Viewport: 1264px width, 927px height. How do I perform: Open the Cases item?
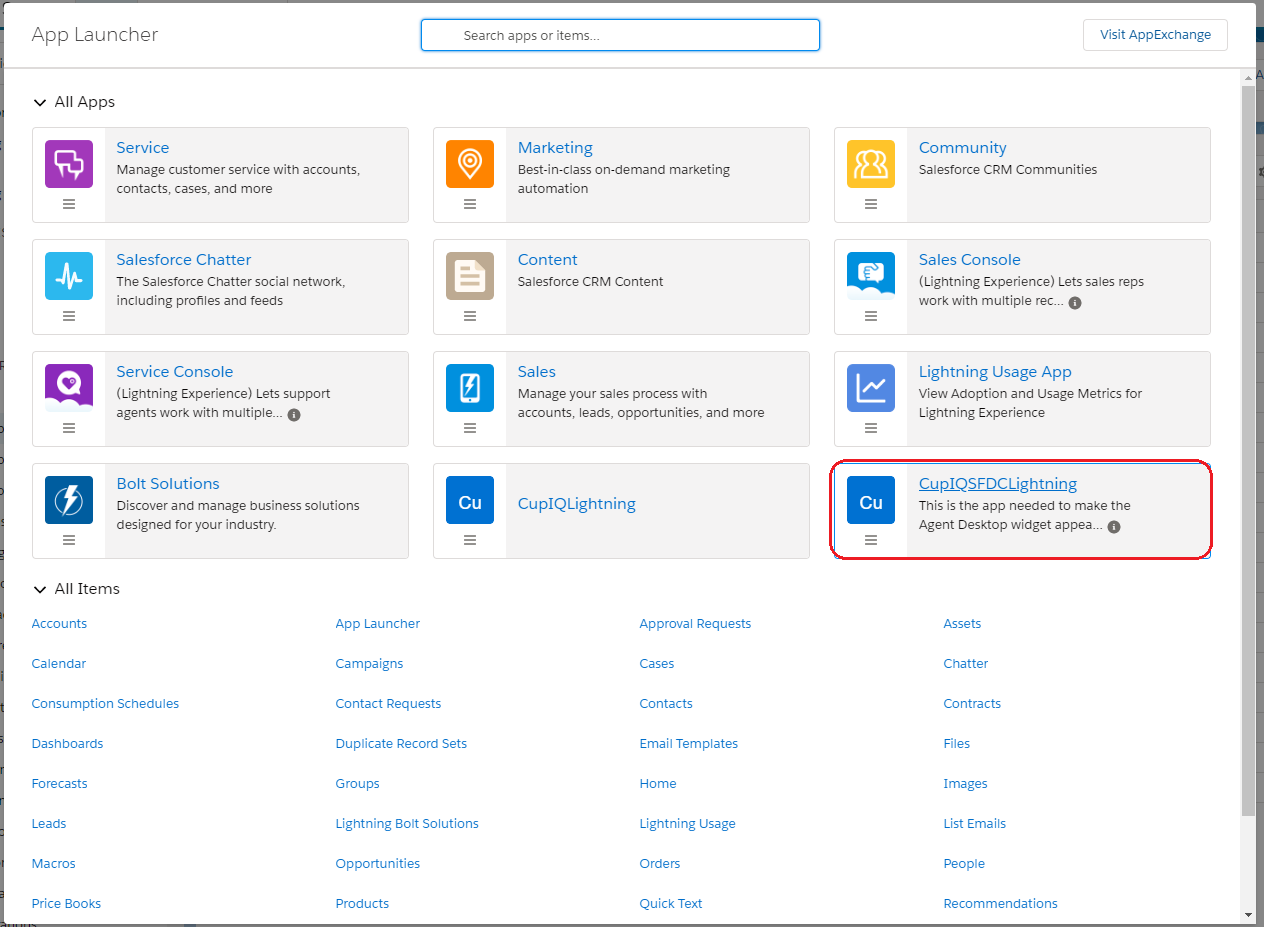point(657,663)
